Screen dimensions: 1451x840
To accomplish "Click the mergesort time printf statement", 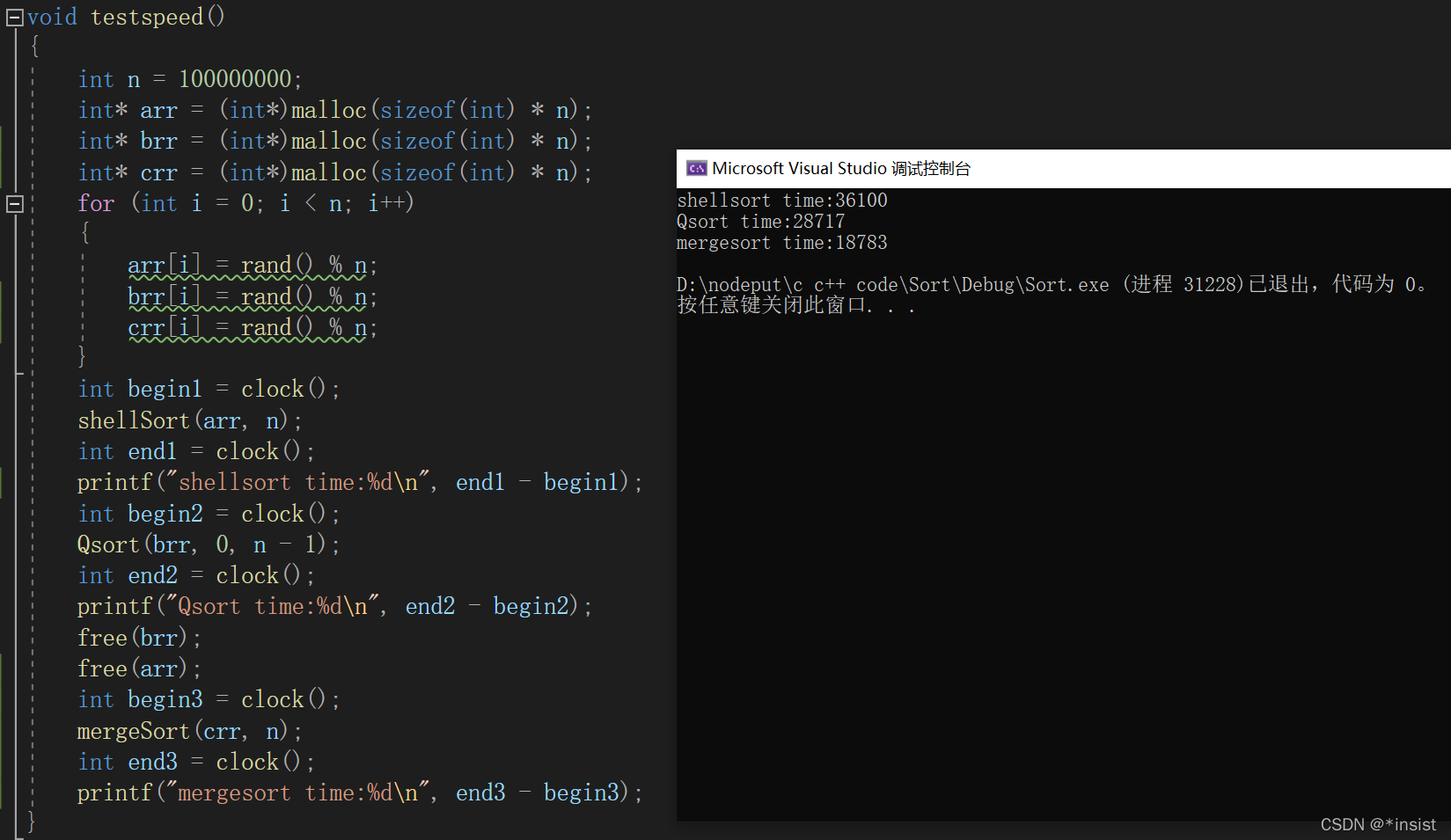I will point(360,793).
